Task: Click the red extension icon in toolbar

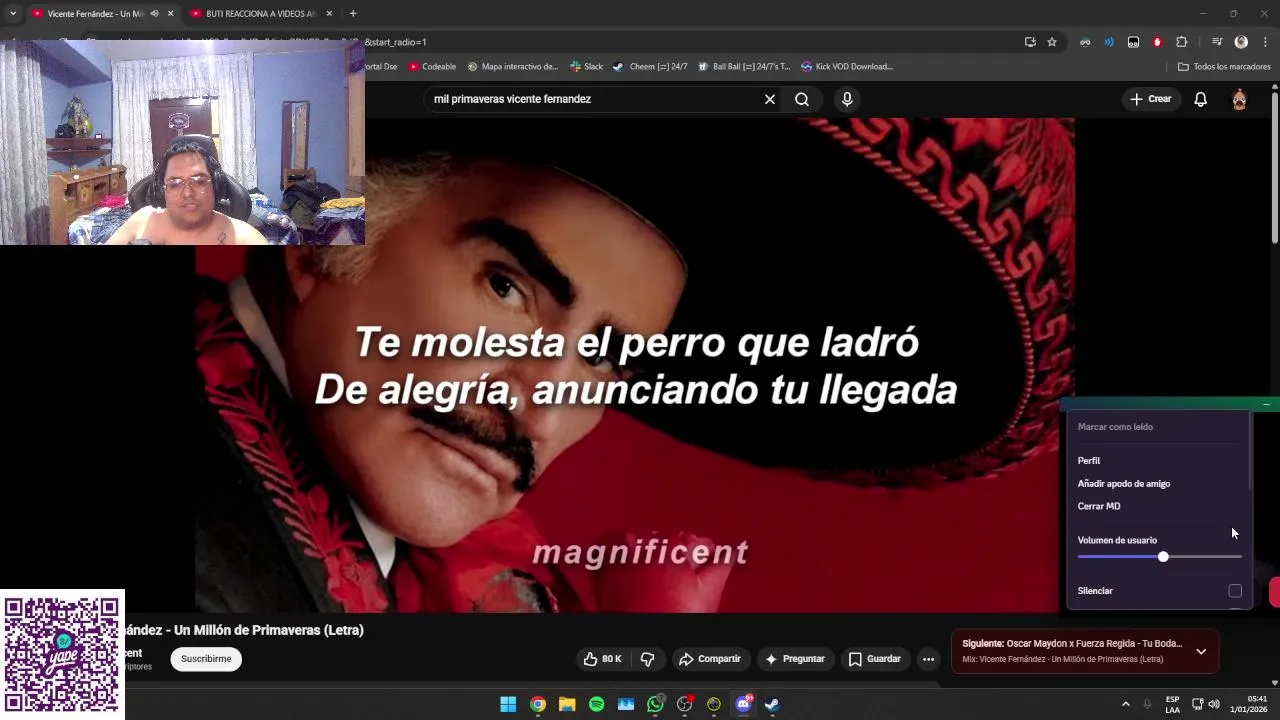Action: pos(1157,42)
